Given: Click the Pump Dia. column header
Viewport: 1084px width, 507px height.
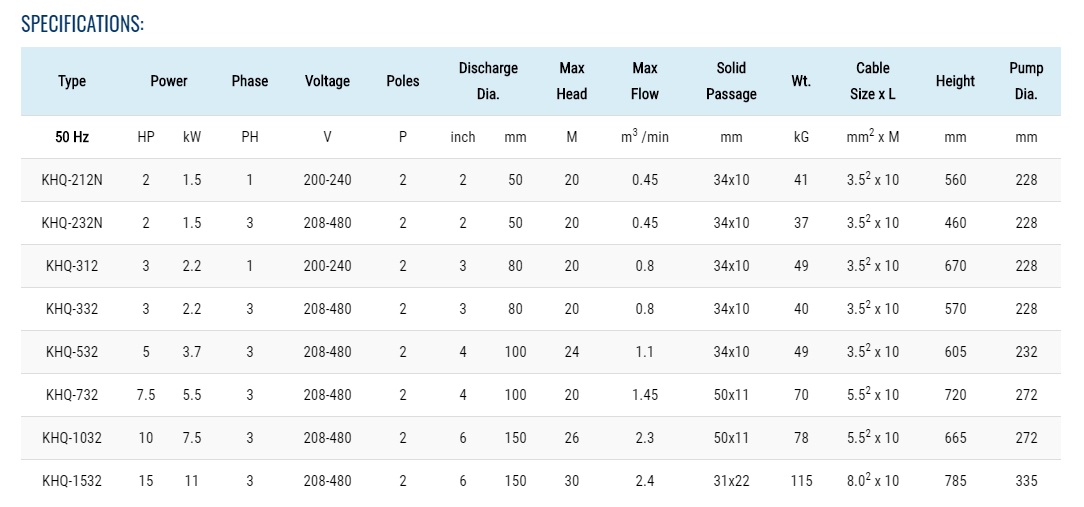Looking at the screenshot, I should pos(1026,81).
